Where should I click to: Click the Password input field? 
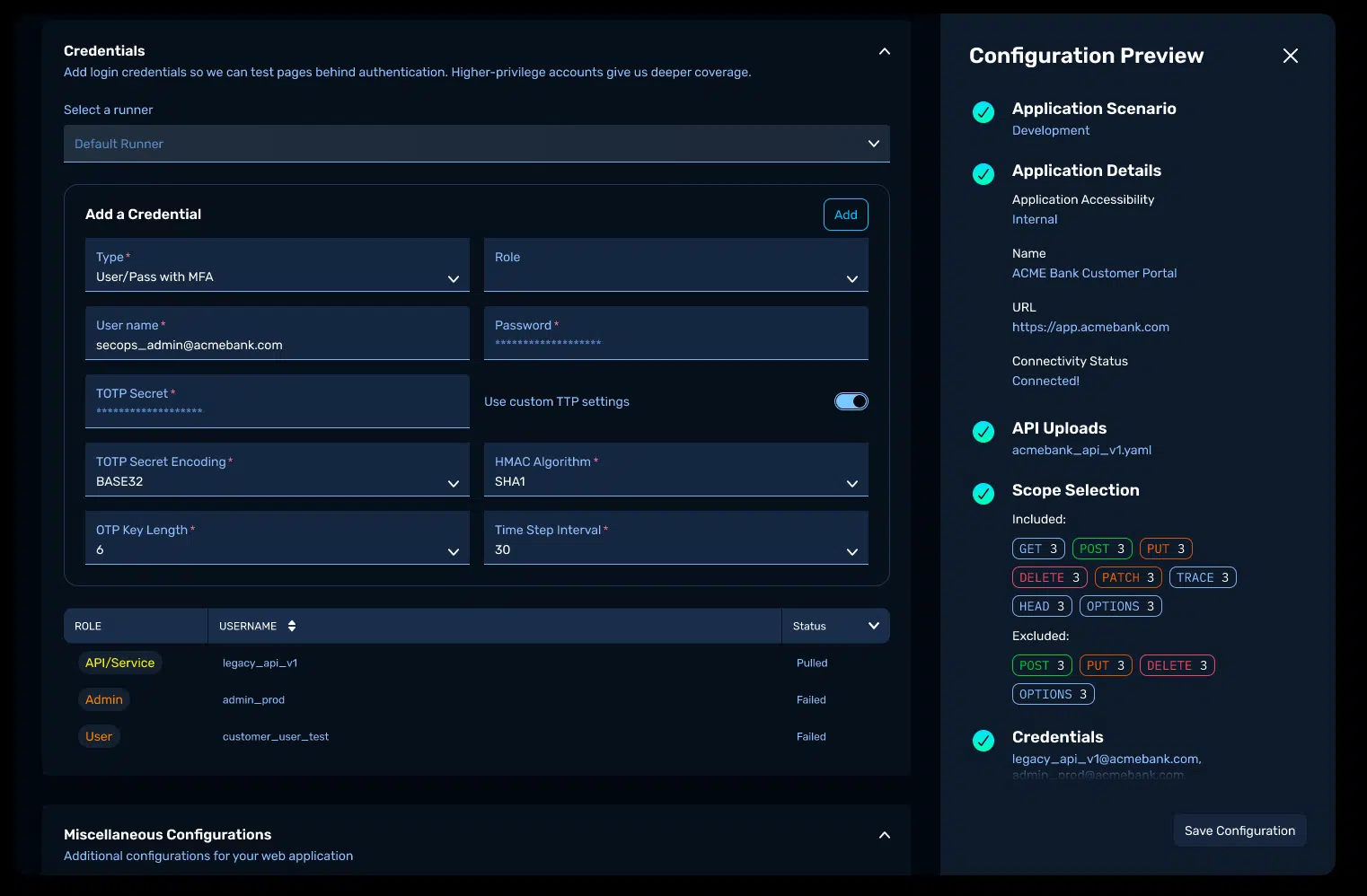(x=676, y=333)
